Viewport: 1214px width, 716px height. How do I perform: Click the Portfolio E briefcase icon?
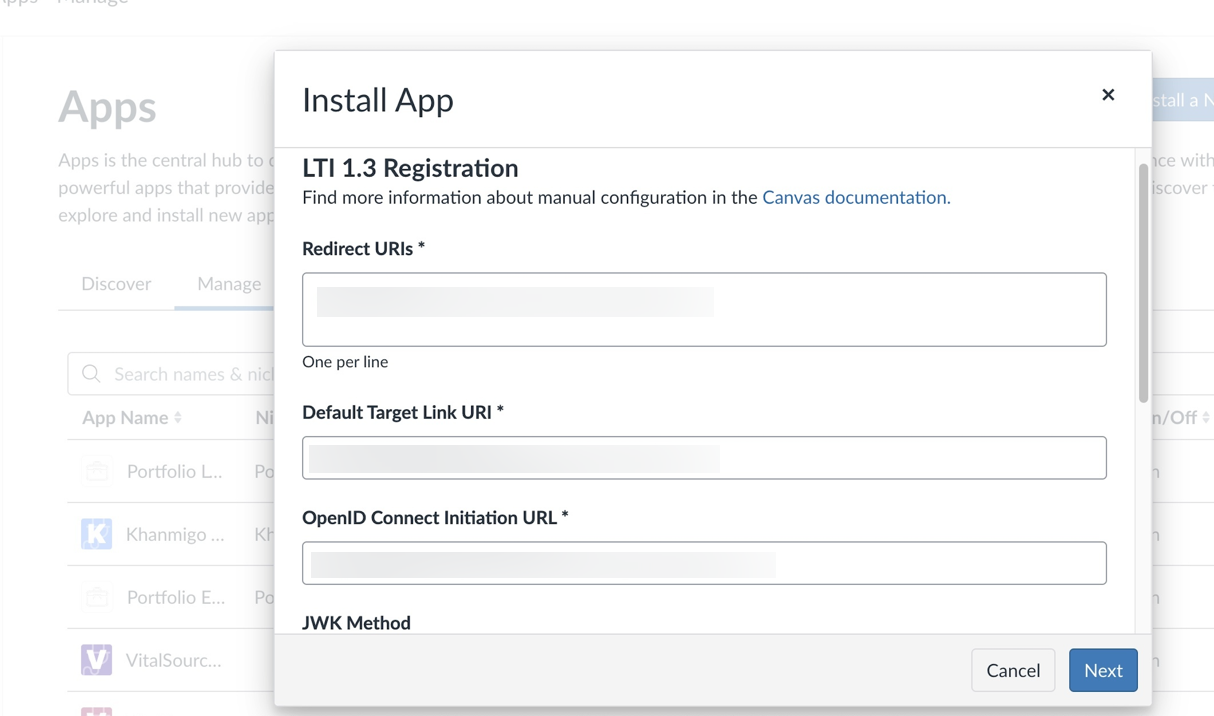click(96, 597)
